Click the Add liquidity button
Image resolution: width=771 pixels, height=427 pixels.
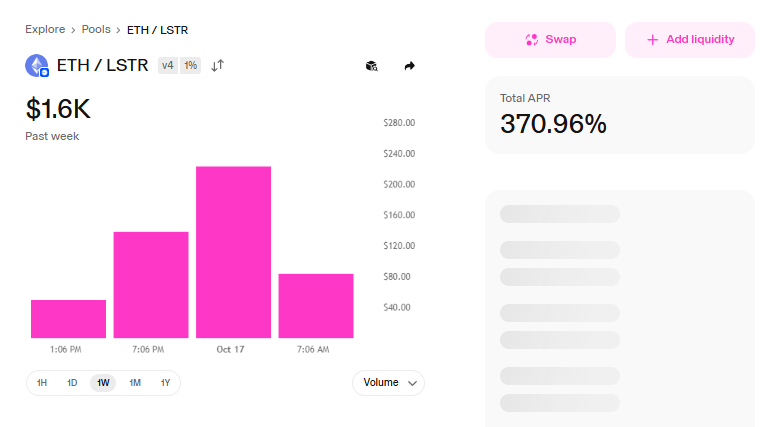click(690, 40)
